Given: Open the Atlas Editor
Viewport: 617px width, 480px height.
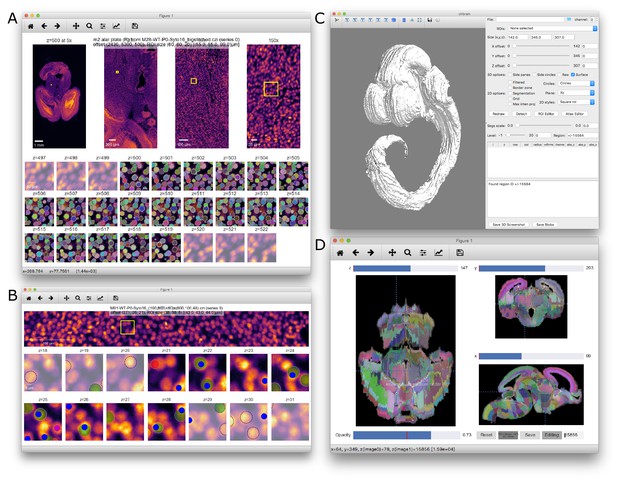Looking at the screenshot, I should click(x=575, y=114).
